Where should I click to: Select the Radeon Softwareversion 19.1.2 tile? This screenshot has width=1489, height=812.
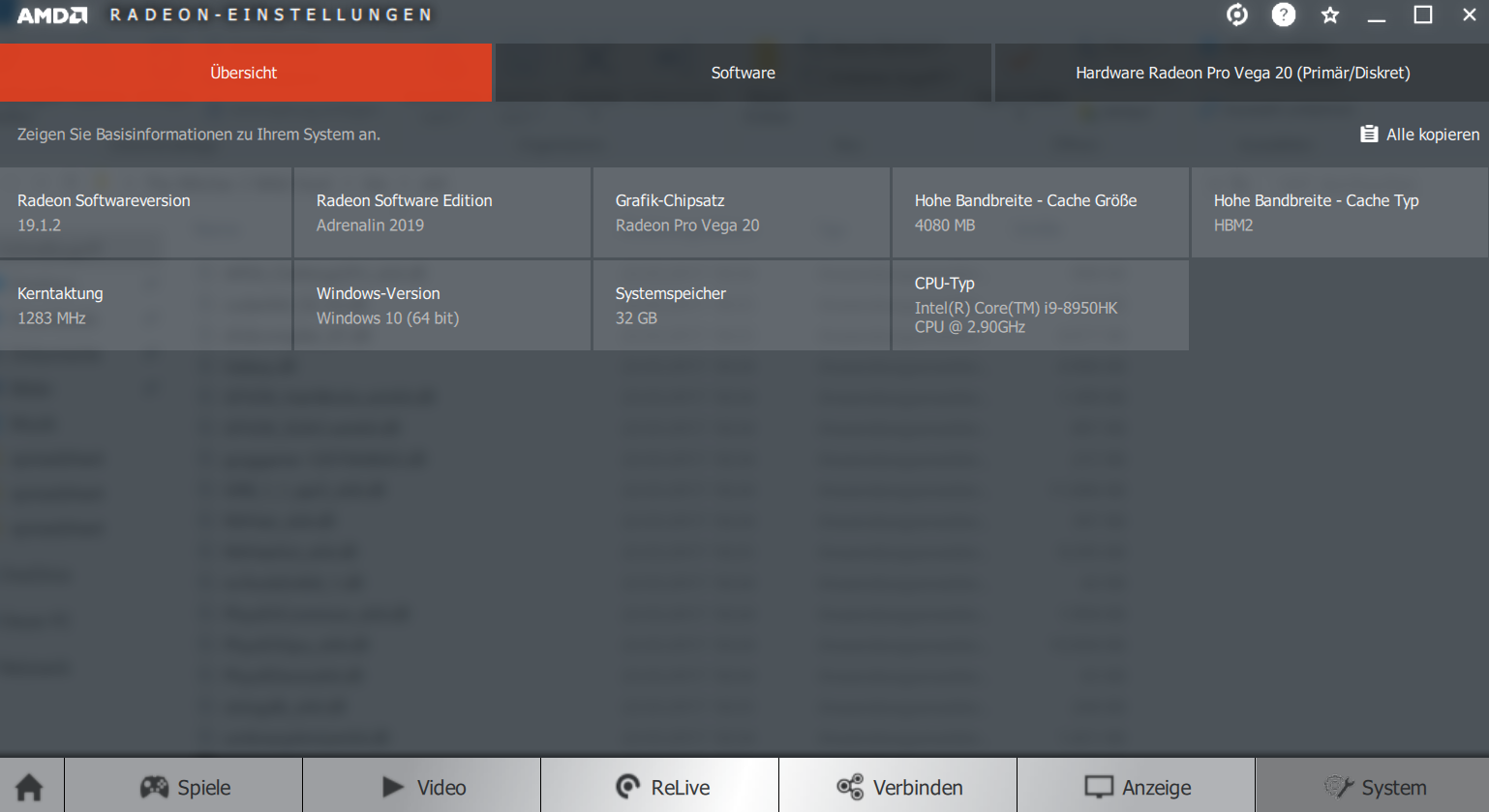146,213
